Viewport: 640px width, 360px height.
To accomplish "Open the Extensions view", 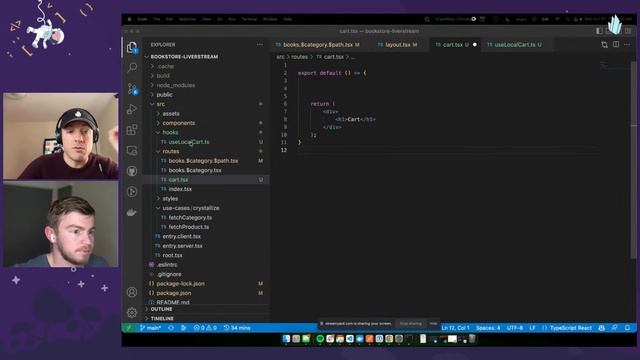I will click(x=132, y=130).
